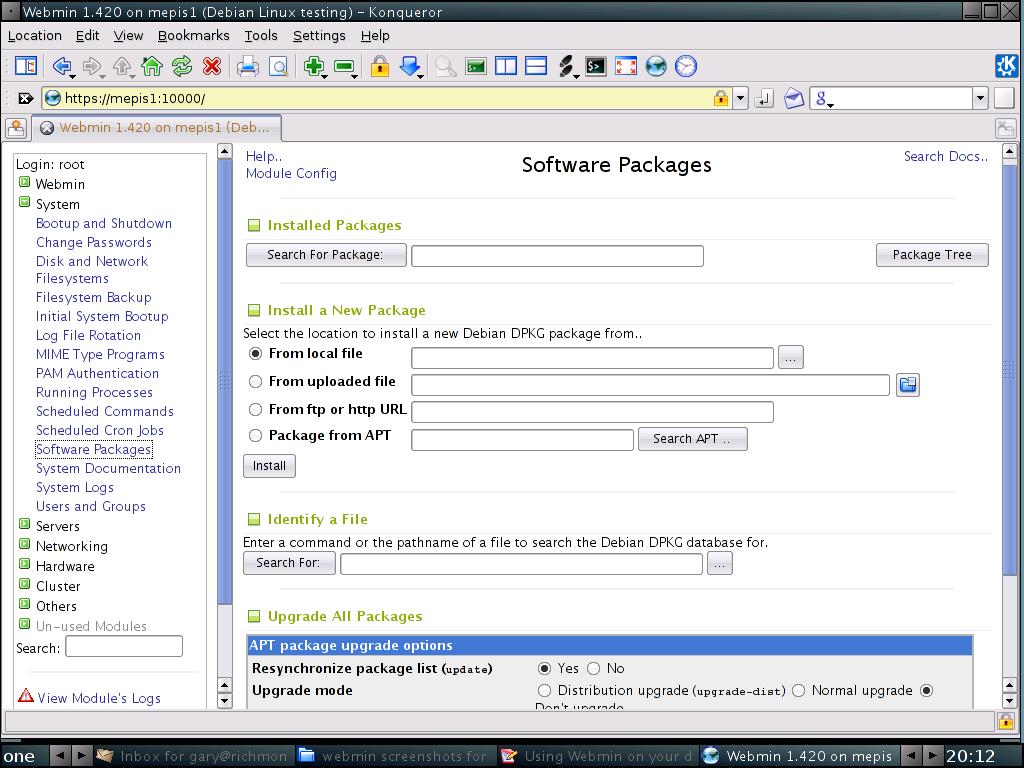Open the View menu
The height and width of the screenshot is (768, 1024).
click(128, 36)
